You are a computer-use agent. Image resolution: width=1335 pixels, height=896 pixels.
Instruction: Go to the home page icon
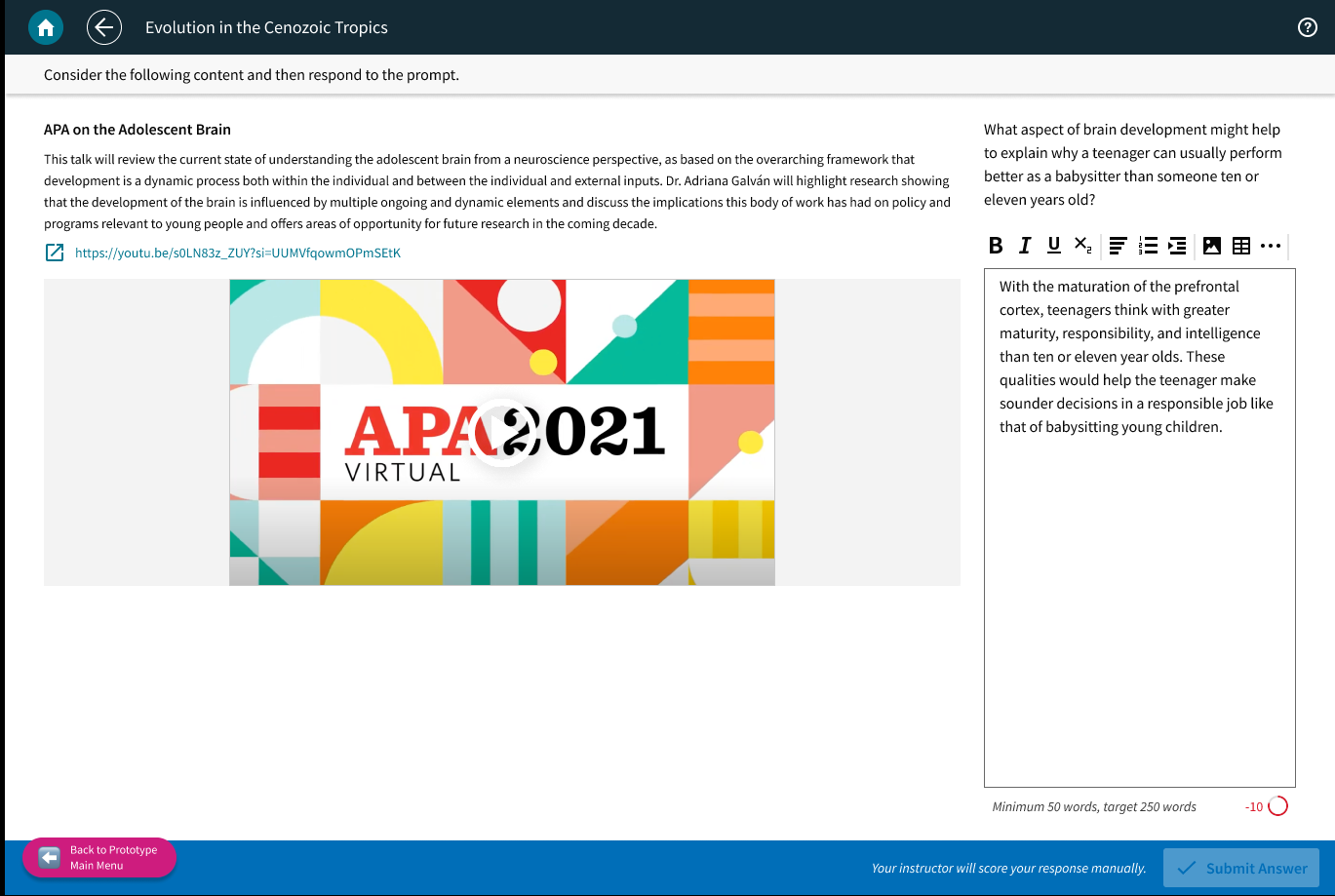45,27
